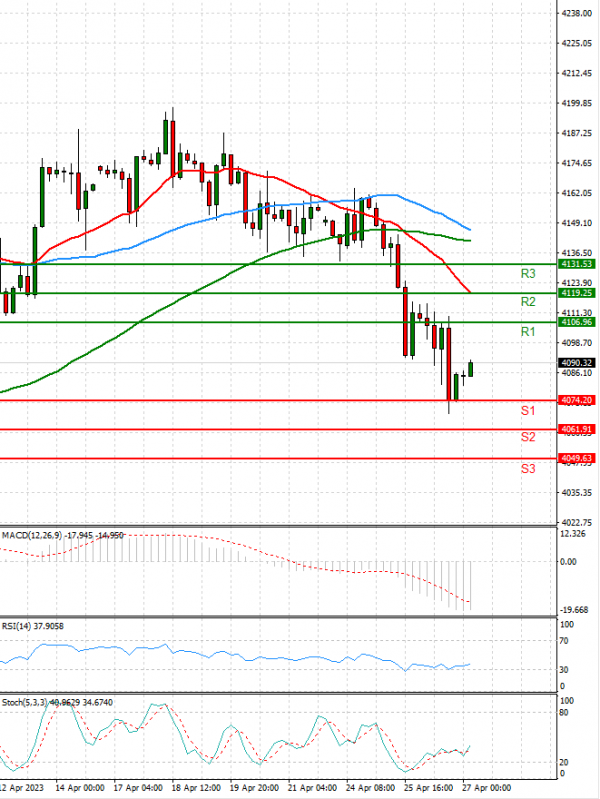Viewport: 600px width, 799px height.
Task: Click the MACD -19.668 scale value
Action: [x=573, y=610]
